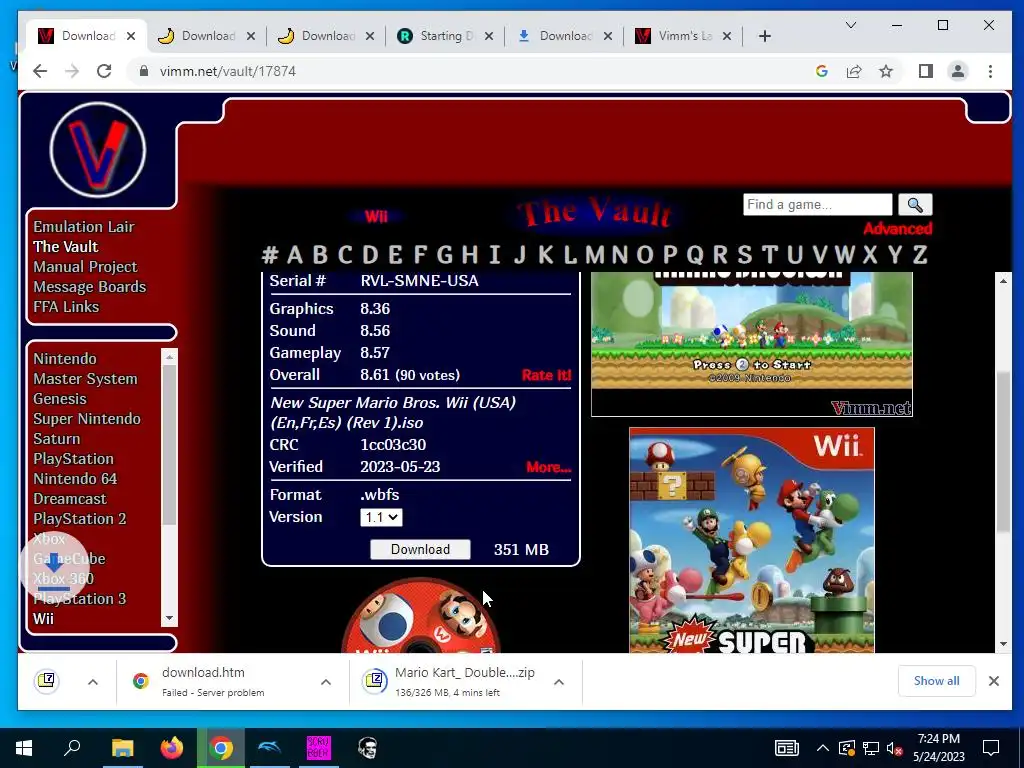Open Dolphin emulator from the taskbar
Viewport: 1024px width, 768px height.
coord(269,748)
